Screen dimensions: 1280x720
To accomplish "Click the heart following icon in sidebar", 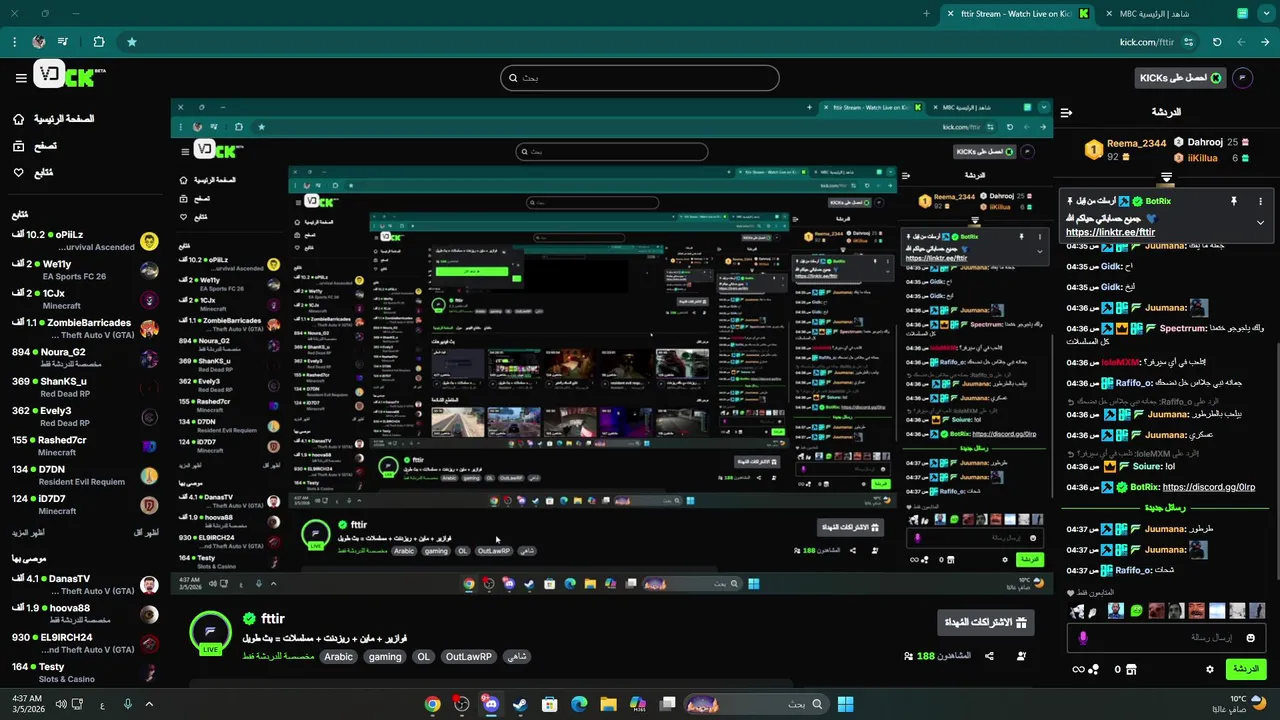I will click(18, 173).
